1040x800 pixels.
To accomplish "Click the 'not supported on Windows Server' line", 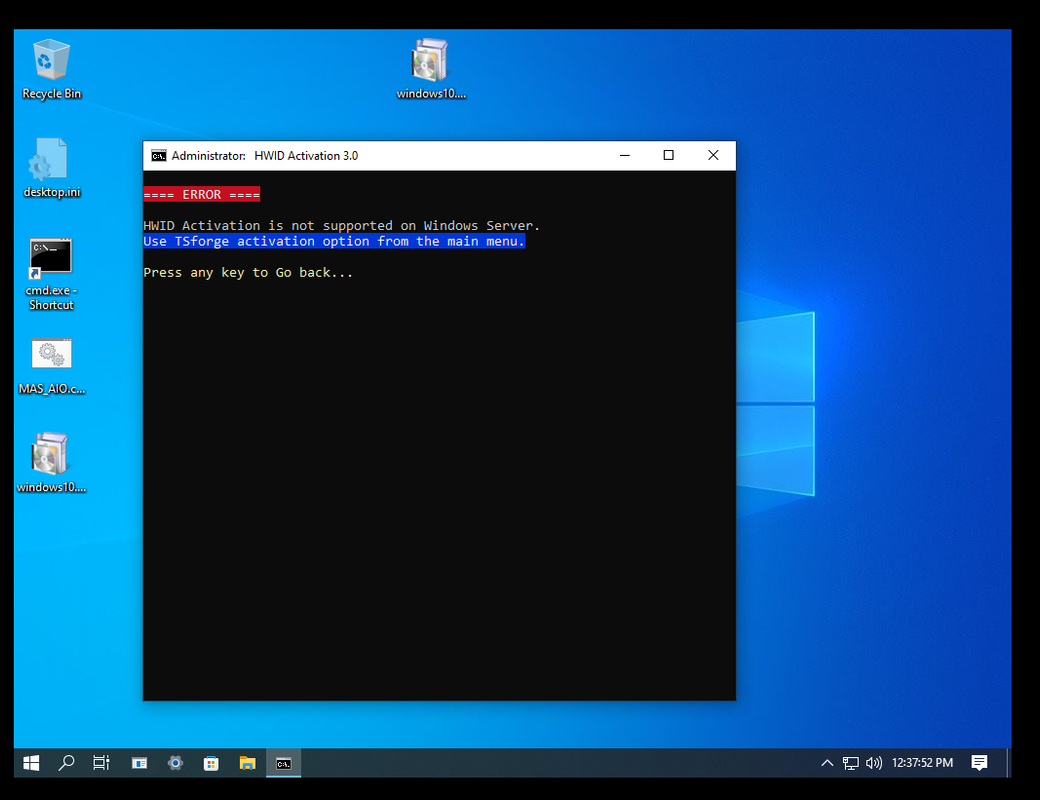I will click(x=342, y=226).
